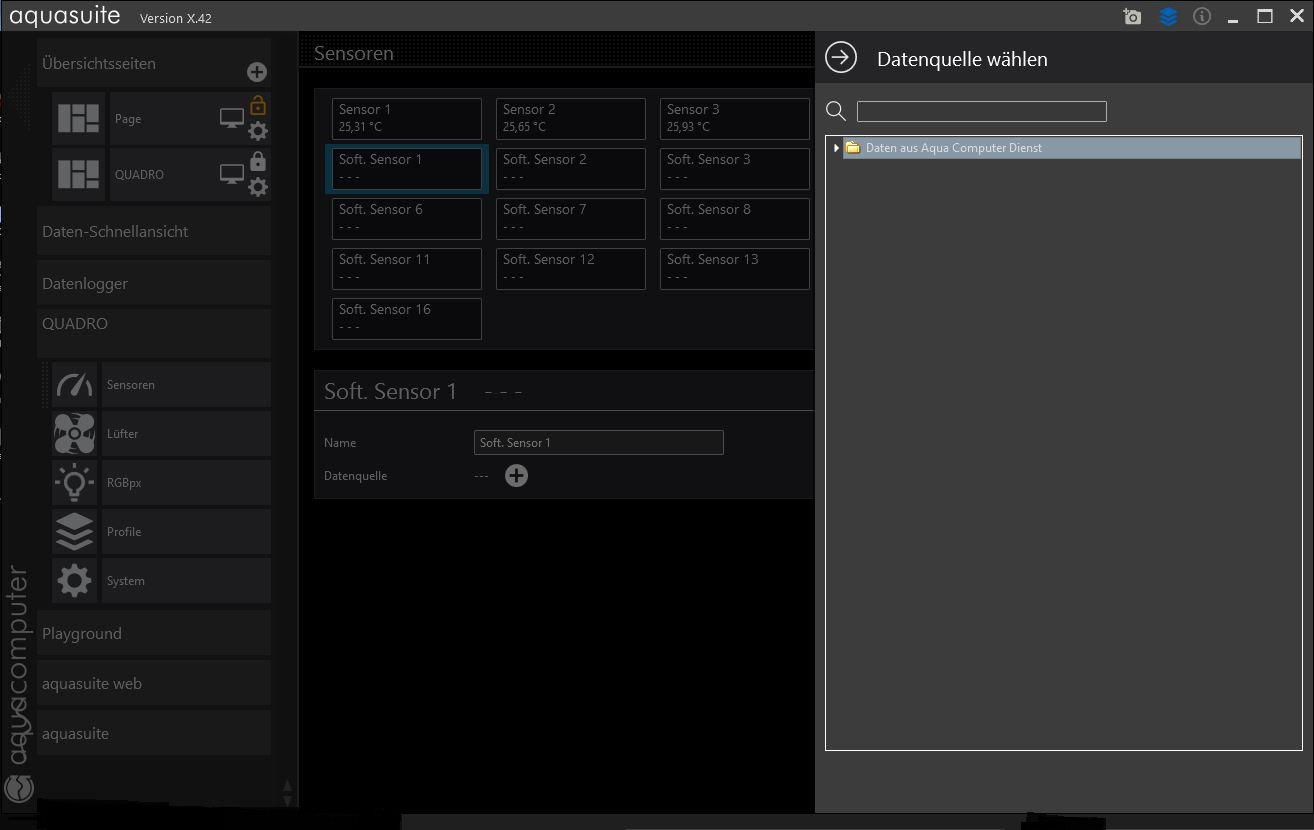
Task: Open the RGBpx light bulb icon
Action: pyautogui.click(x=75, y=483)
